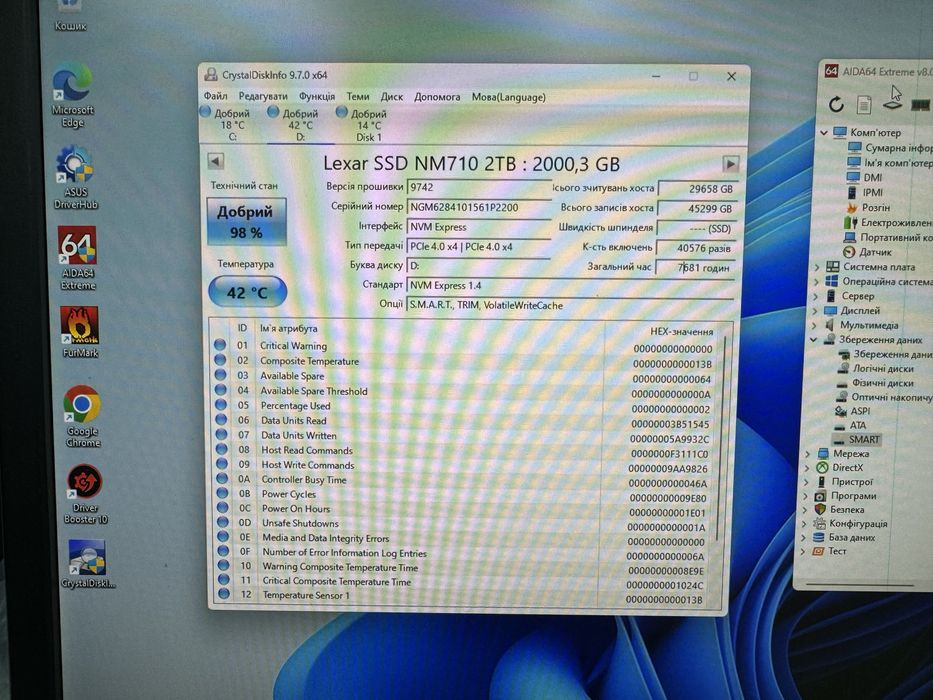Collapse Збереження даних node
Screen dimensions: 933x700
(813, 339)
